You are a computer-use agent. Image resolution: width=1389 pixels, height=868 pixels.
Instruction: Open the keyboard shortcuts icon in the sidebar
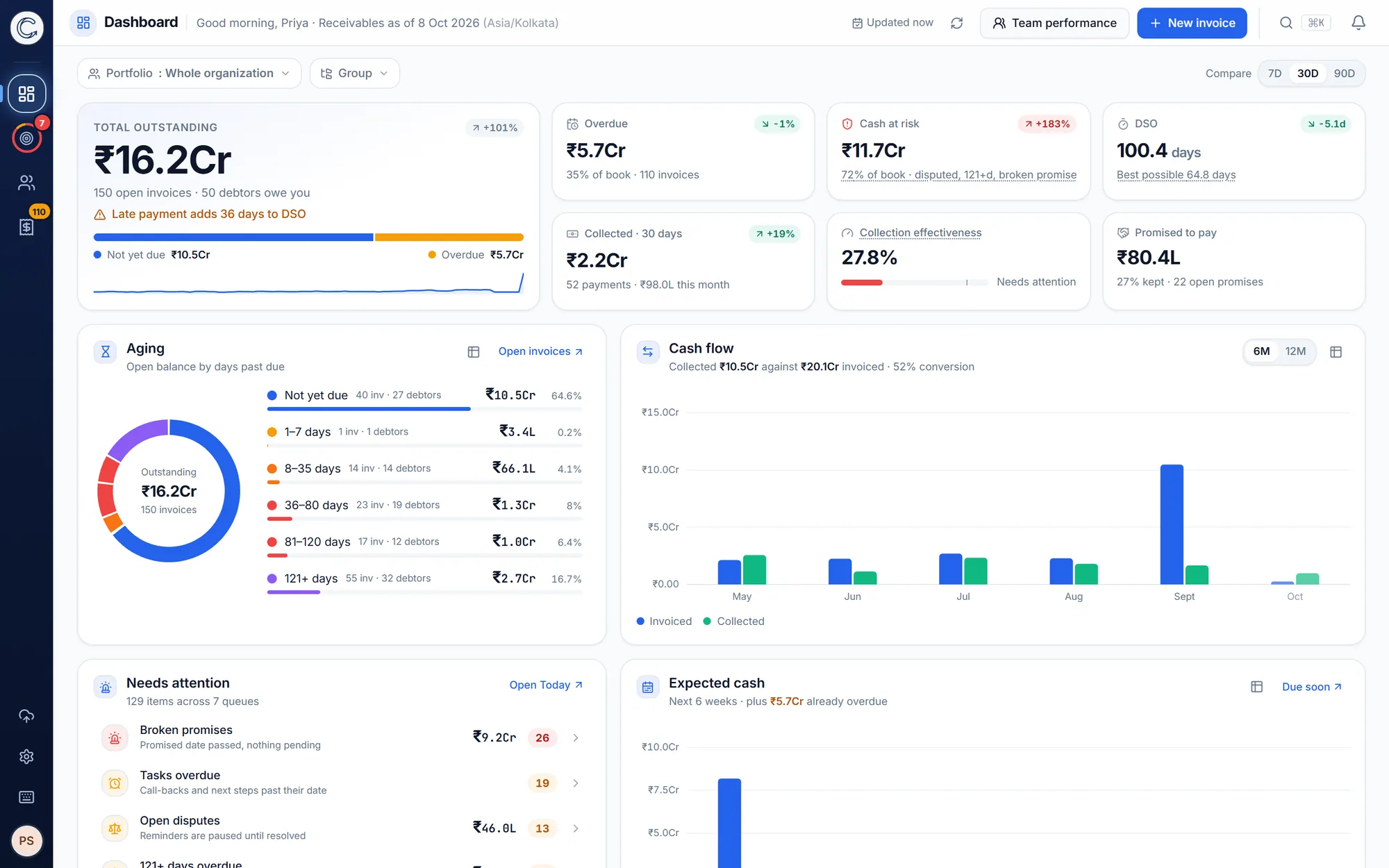[26, 797]
